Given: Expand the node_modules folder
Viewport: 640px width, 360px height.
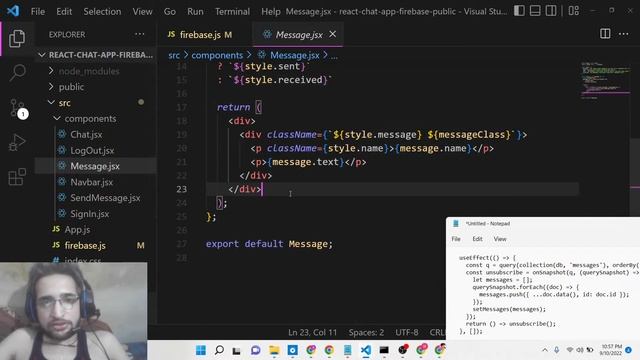Looking at the screenshot, I should (96, 71).
